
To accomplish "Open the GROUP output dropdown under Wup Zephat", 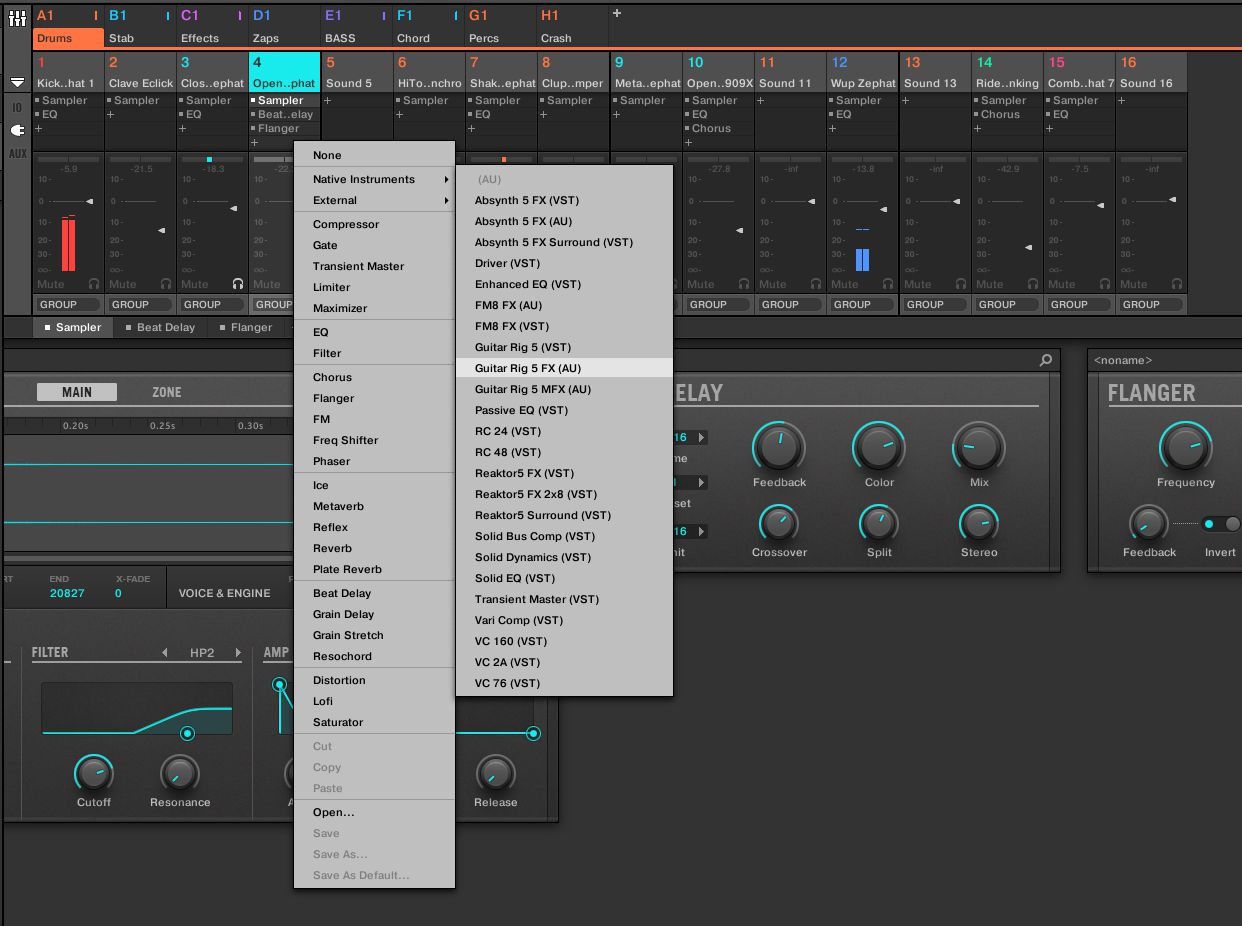I will (x=864, y=304).
